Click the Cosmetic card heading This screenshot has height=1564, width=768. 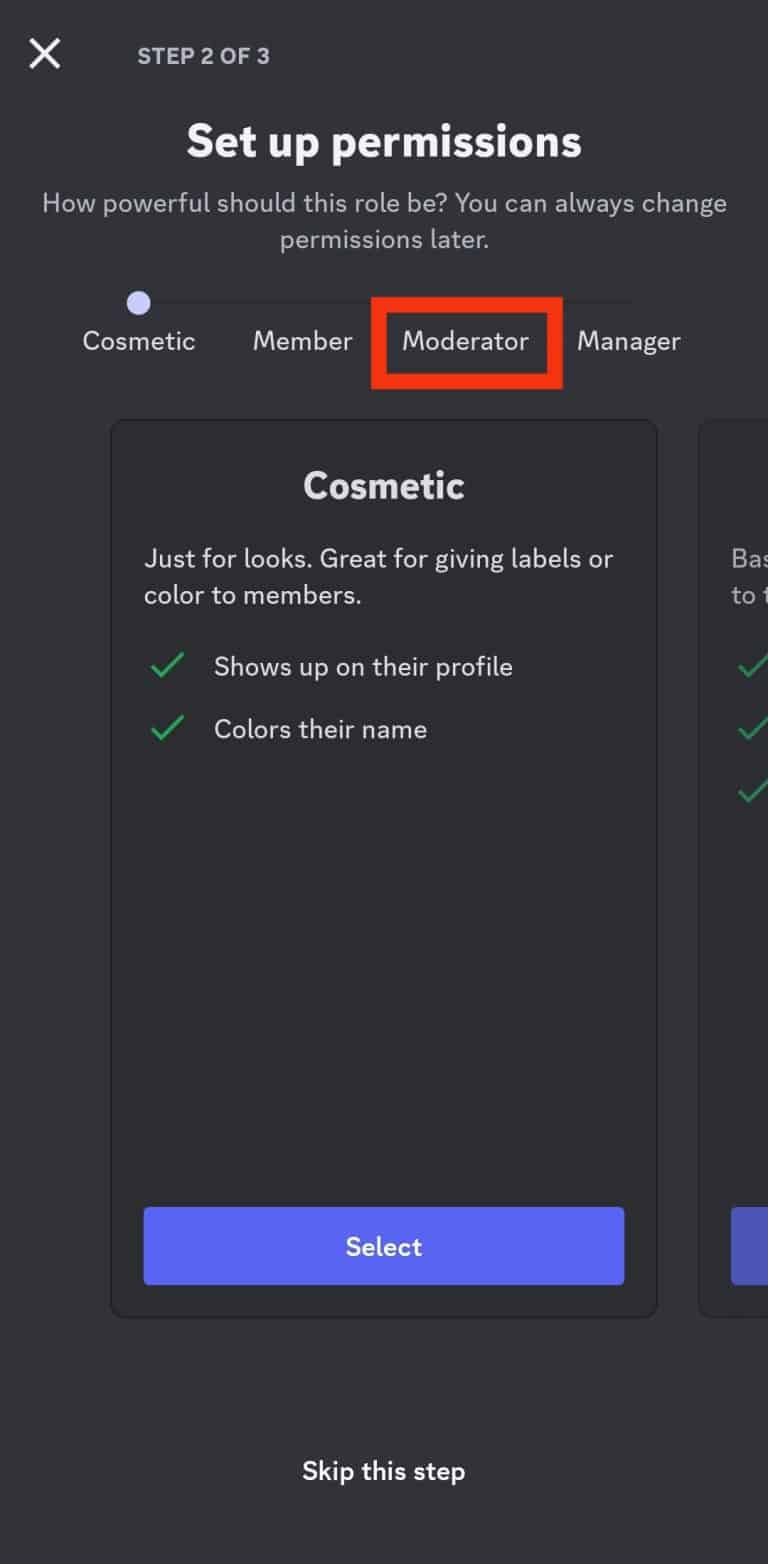click(x=383, y=485)
